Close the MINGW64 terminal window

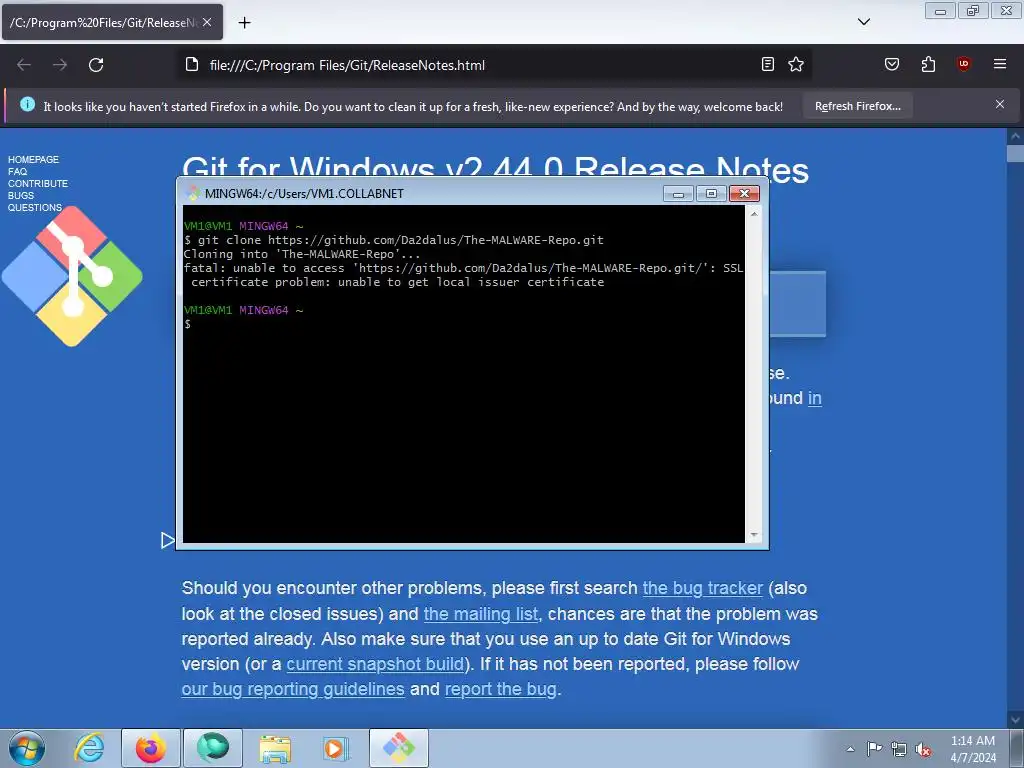click(x=744, y=194)
